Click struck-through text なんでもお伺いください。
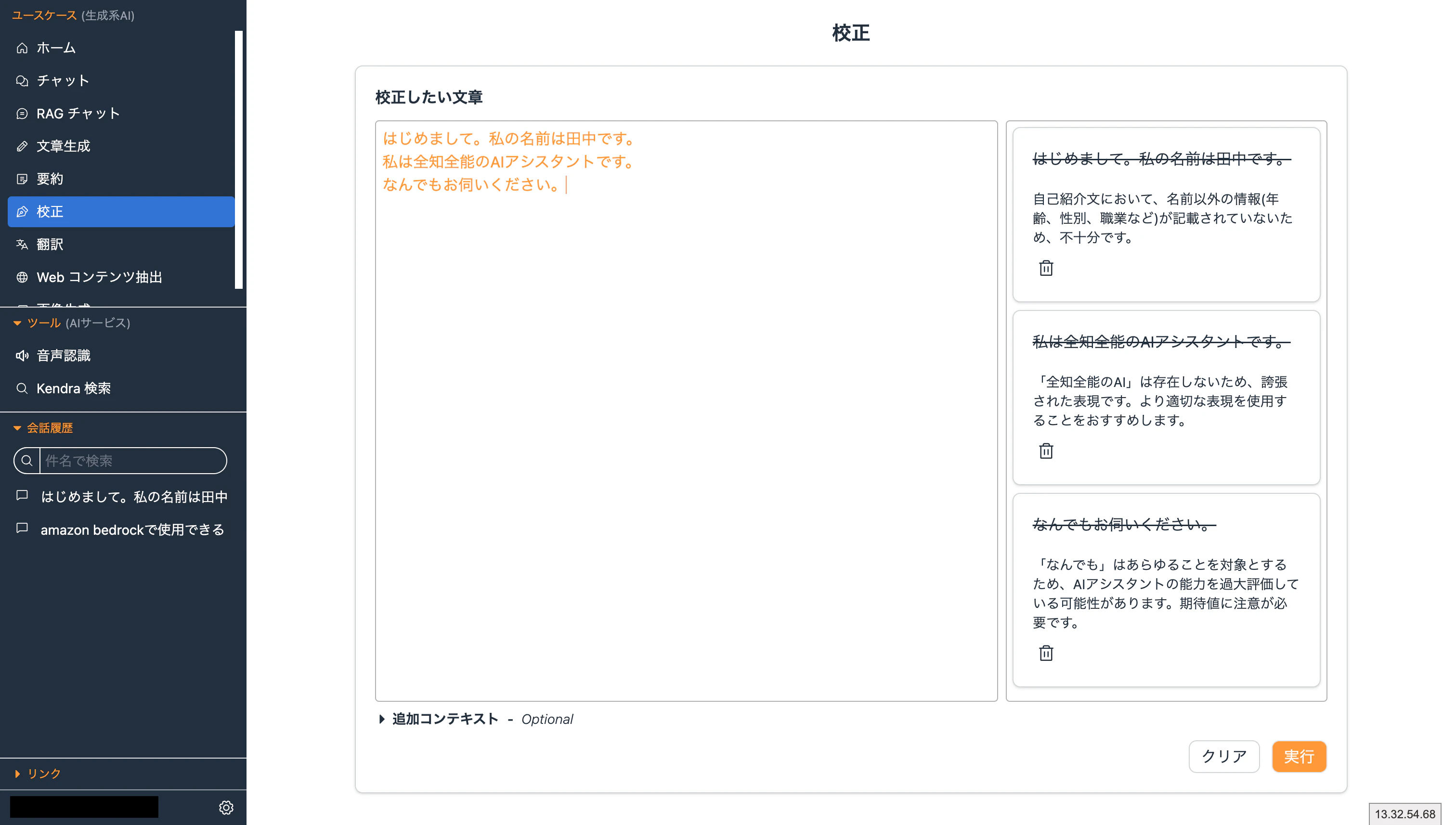The height and width of the screenshot is (825, 1456). tap(1124, 524)
